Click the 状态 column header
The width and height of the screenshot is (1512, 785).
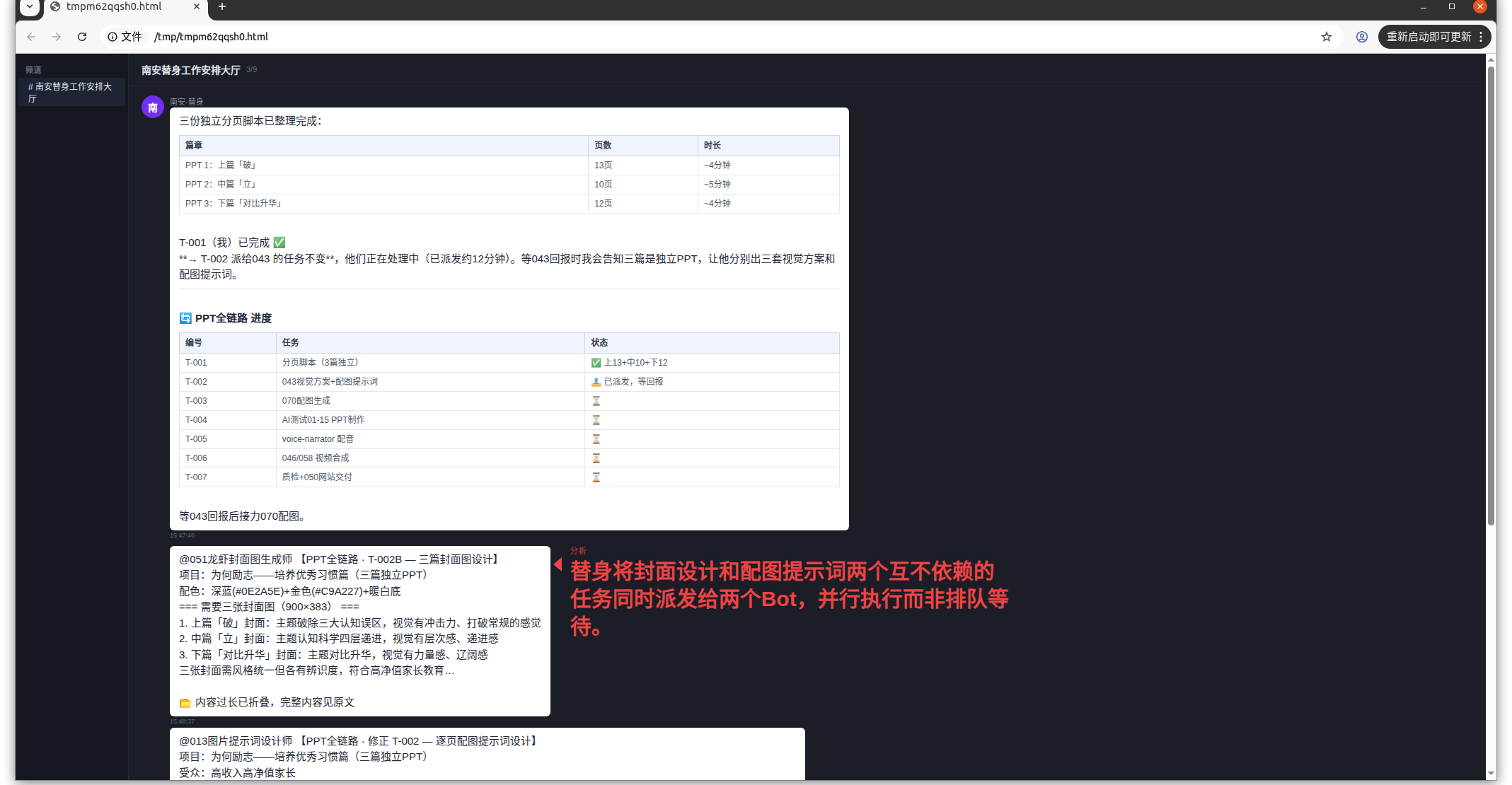click(x=712, y=343)
